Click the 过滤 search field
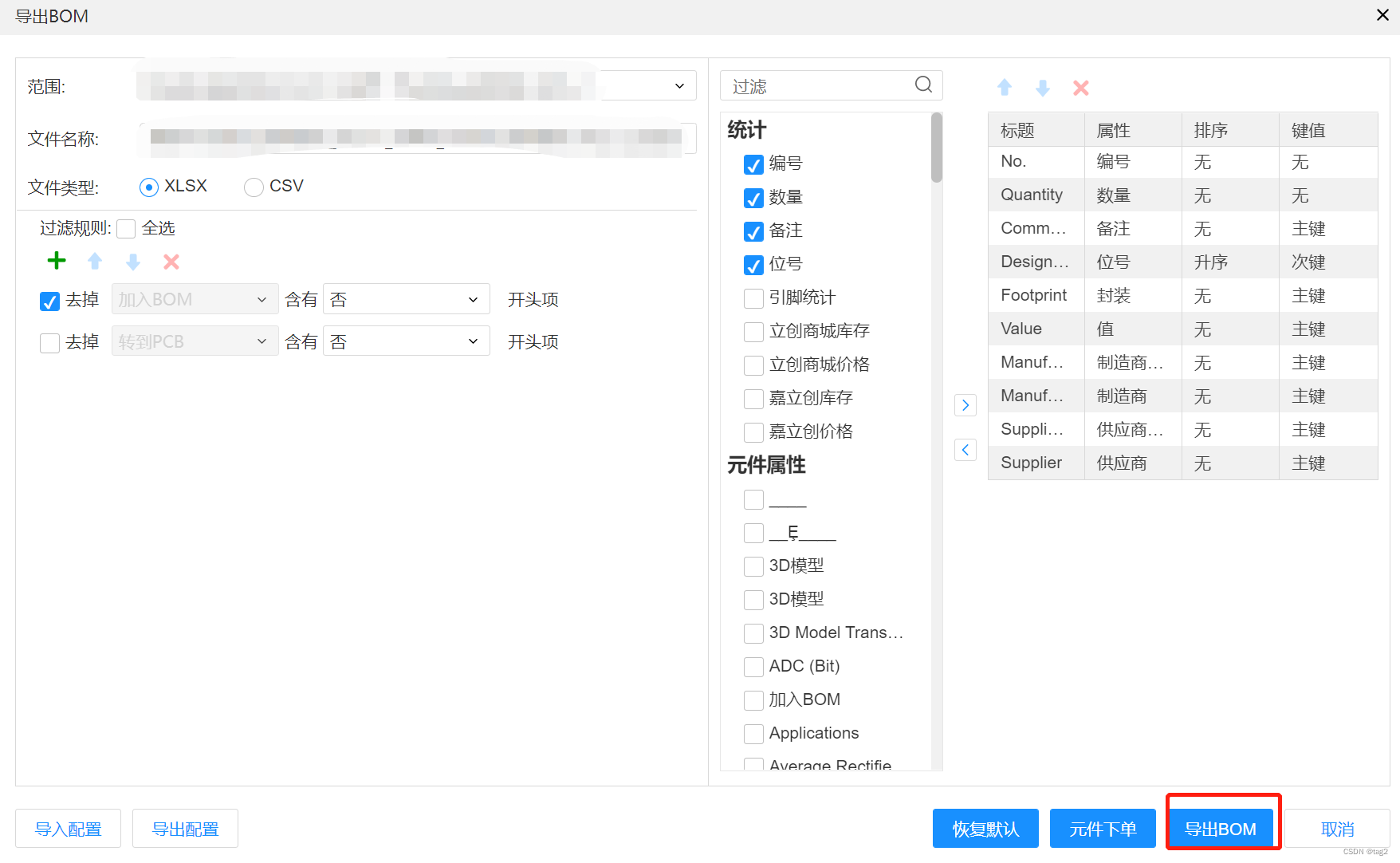Image resolution: width=1400 pixels, height=863 pixels. [831, 85]
